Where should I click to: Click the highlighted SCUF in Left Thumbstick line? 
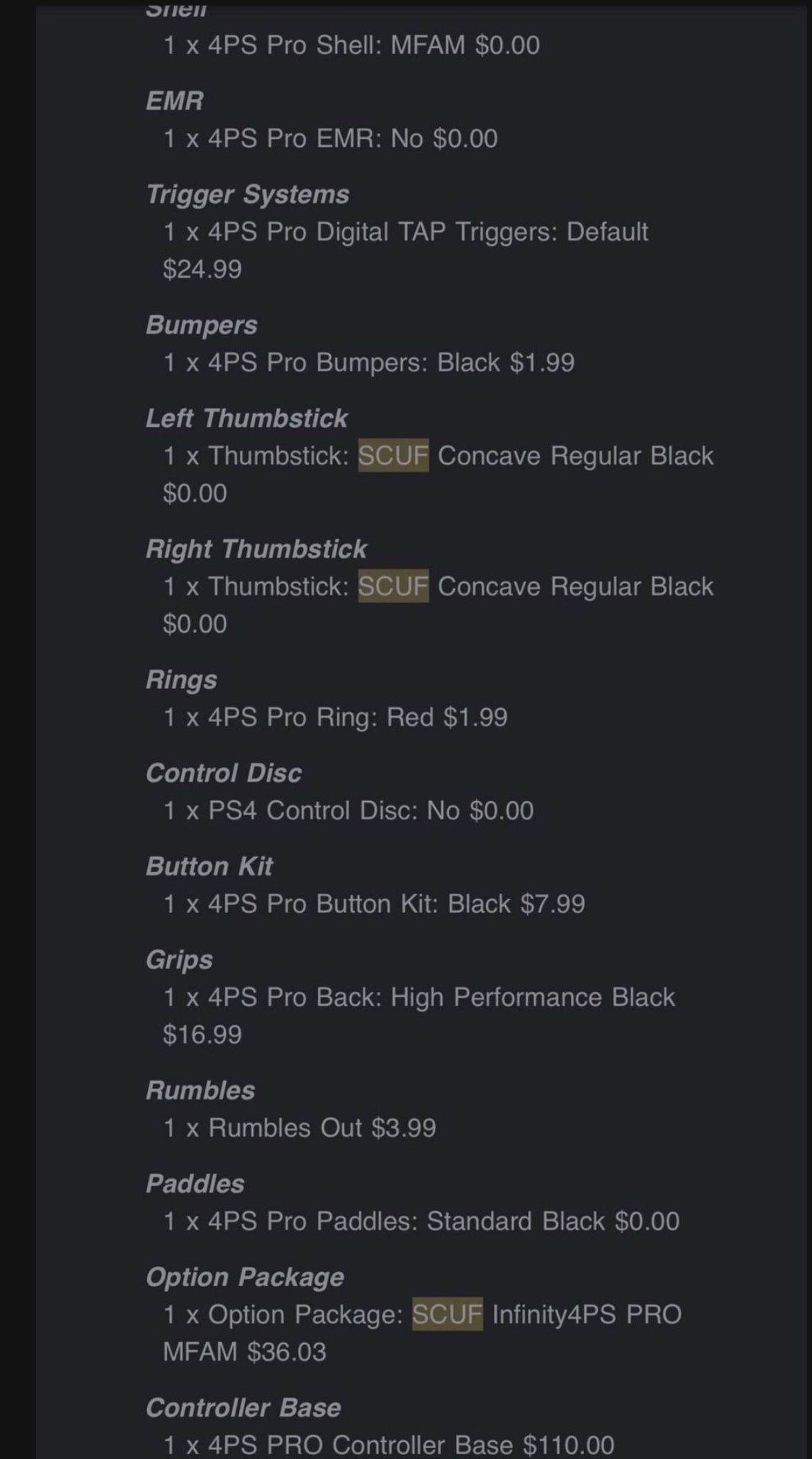(393, 455)
